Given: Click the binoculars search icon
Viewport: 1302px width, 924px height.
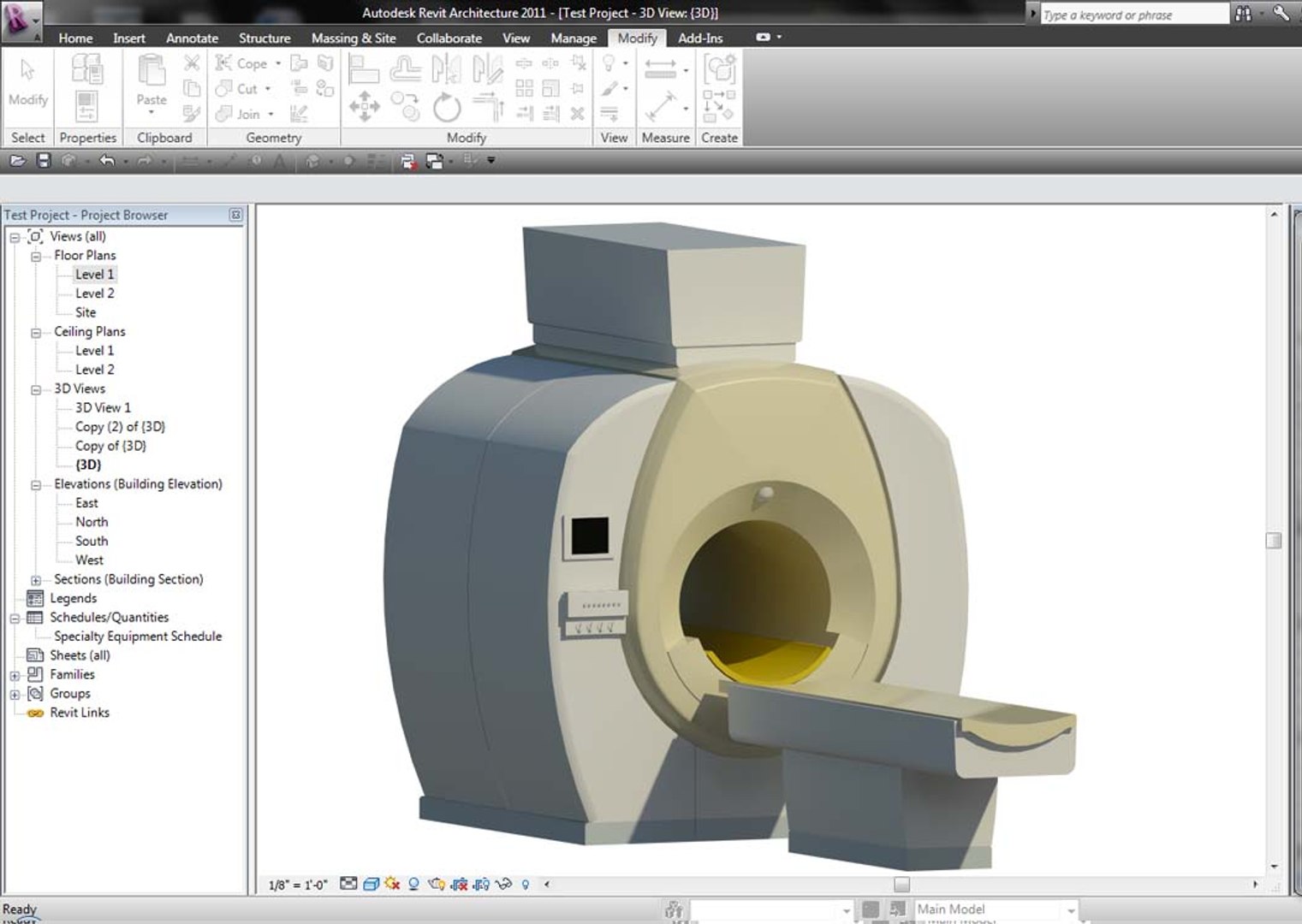Looking at the screenshot, I should (x=1244, y=14).
